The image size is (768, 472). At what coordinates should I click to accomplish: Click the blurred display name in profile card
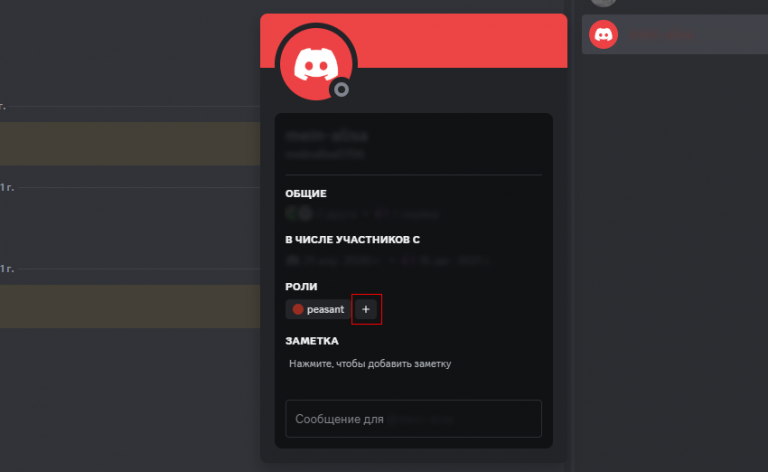coord(327,135)
